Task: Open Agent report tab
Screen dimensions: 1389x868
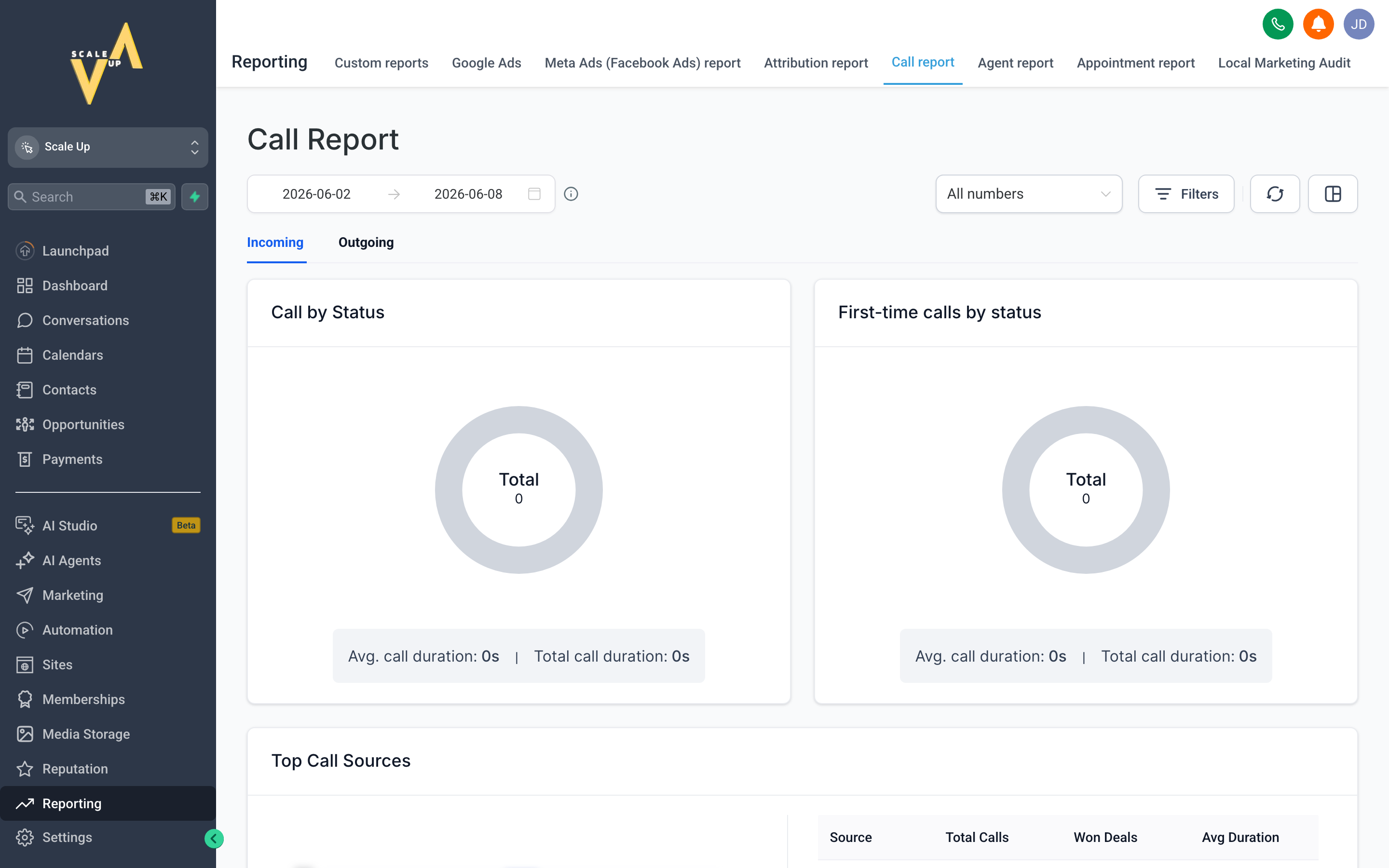Action: 1015,63
